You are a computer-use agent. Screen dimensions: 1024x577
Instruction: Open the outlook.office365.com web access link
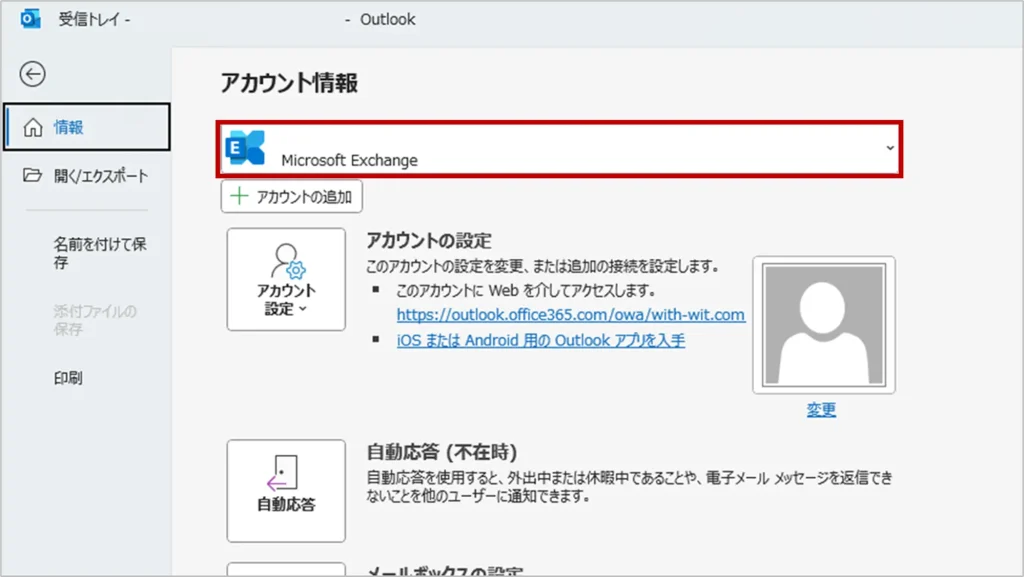coord(570,315)
